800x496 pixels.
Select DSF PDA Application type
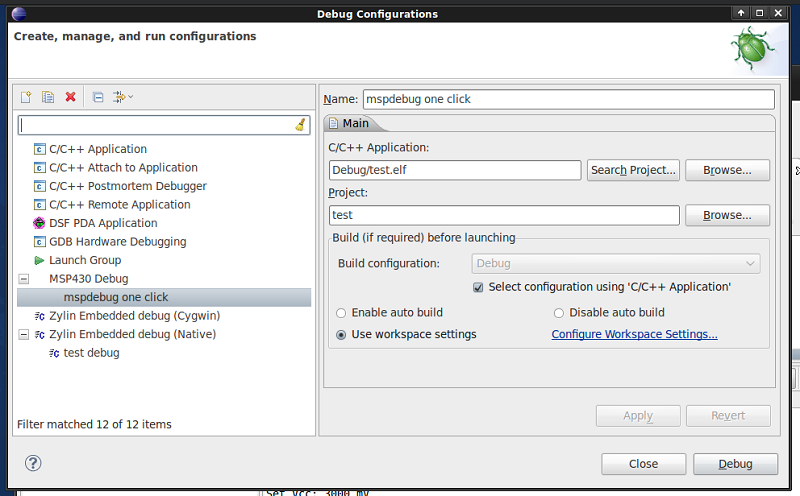click(x=103, y=223)
